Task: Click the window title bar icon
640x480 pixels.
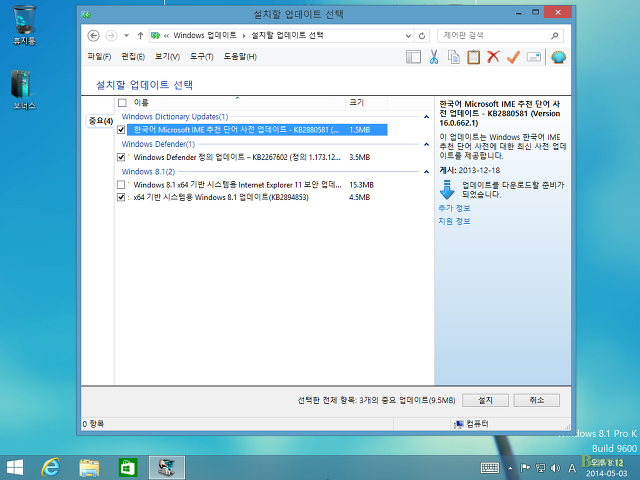Action: 86,15
